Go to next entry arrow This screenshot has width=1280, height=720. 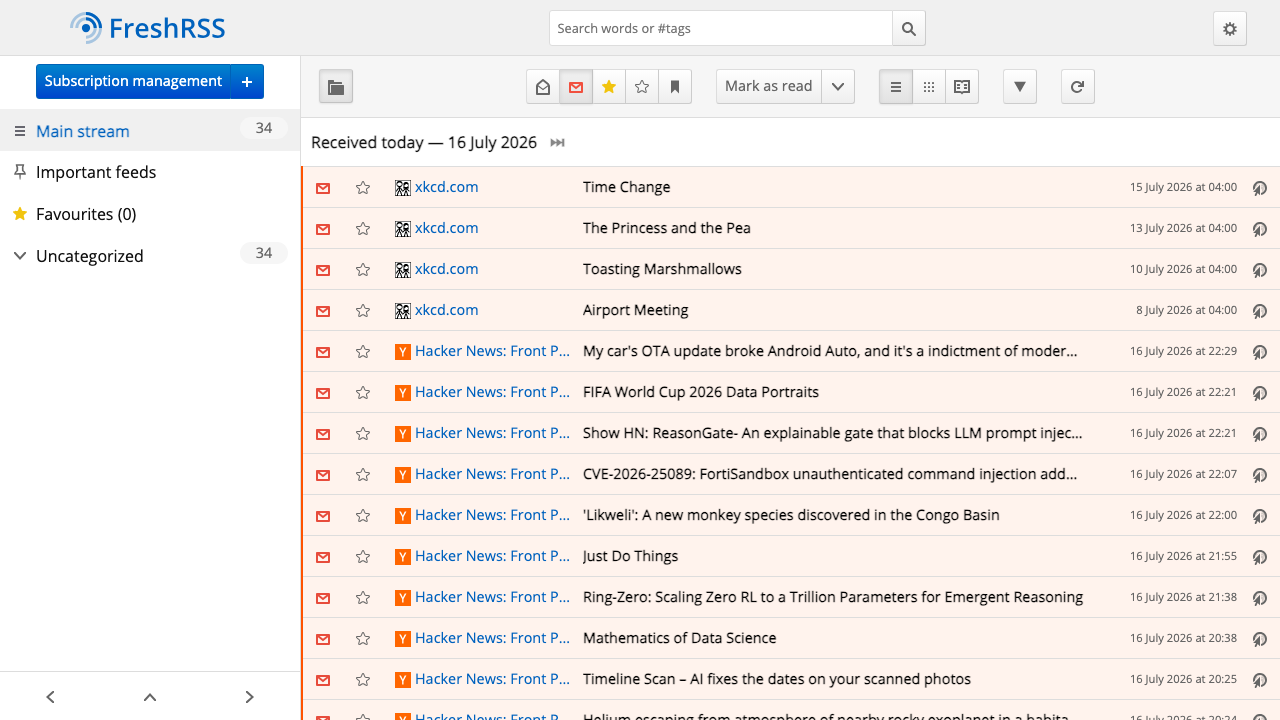[250, 697]
